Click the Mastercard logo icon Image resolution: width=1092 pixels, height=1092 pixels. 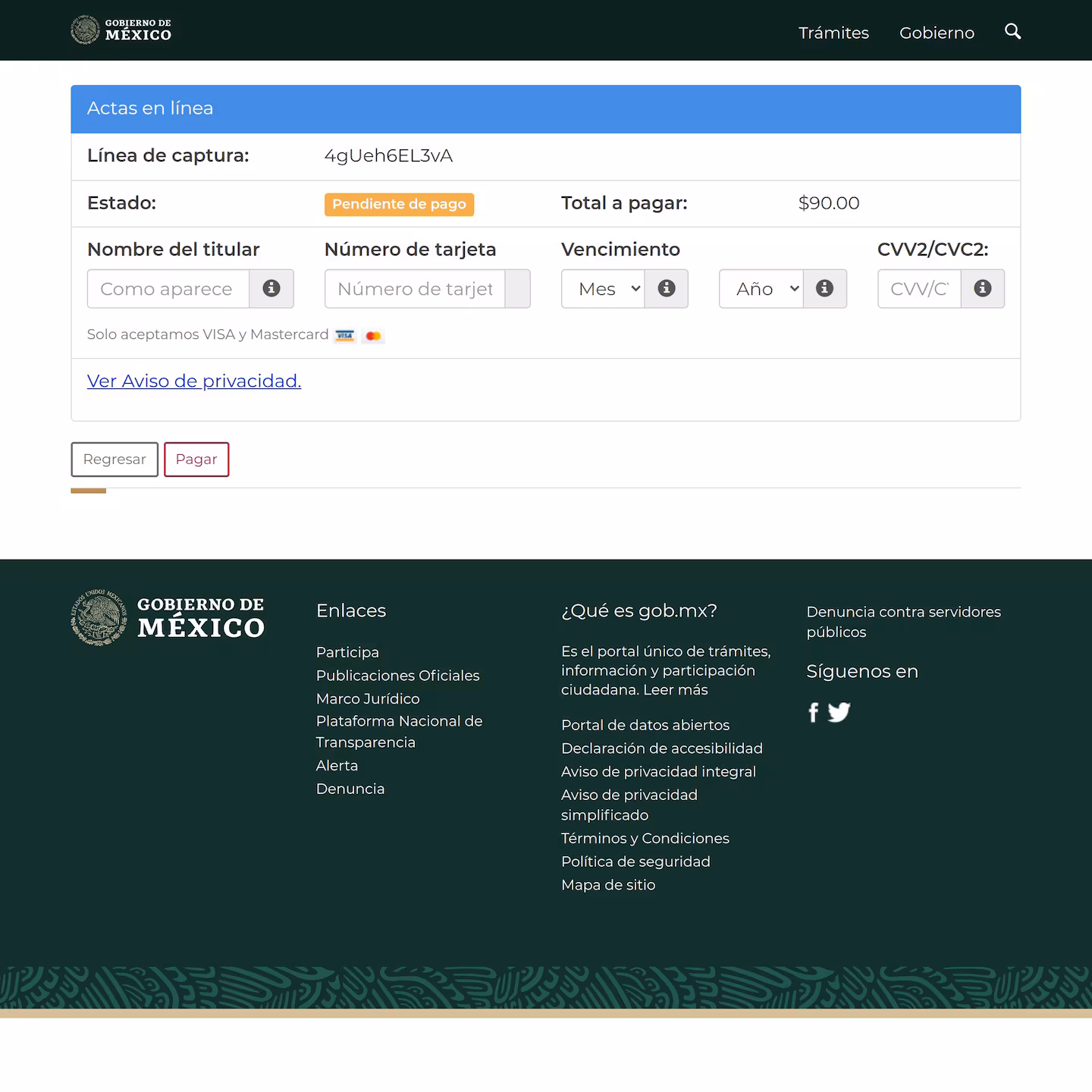coord(373,336)
